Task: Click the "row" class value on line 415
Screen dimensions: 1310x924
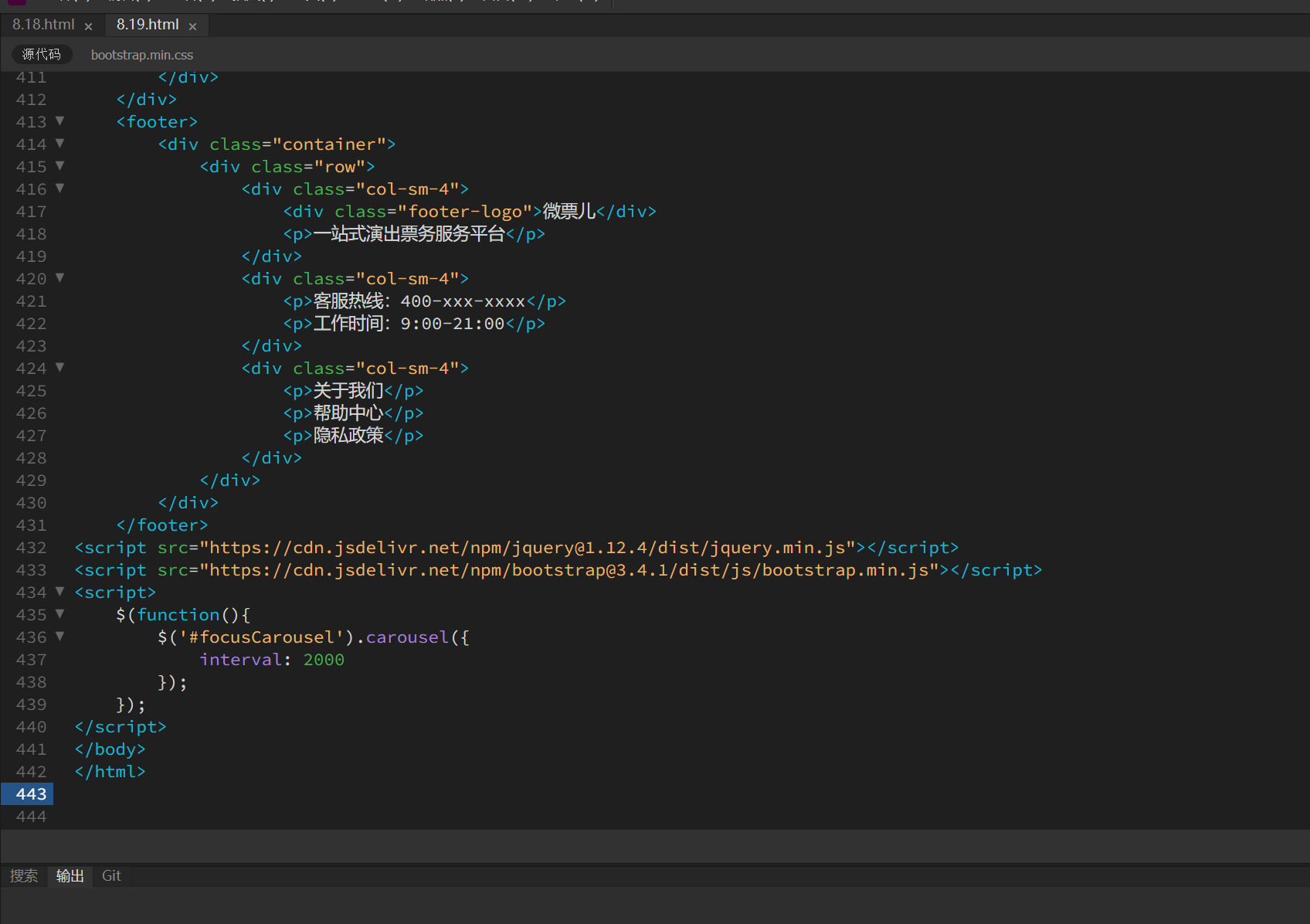Action: tap(340, 167)
